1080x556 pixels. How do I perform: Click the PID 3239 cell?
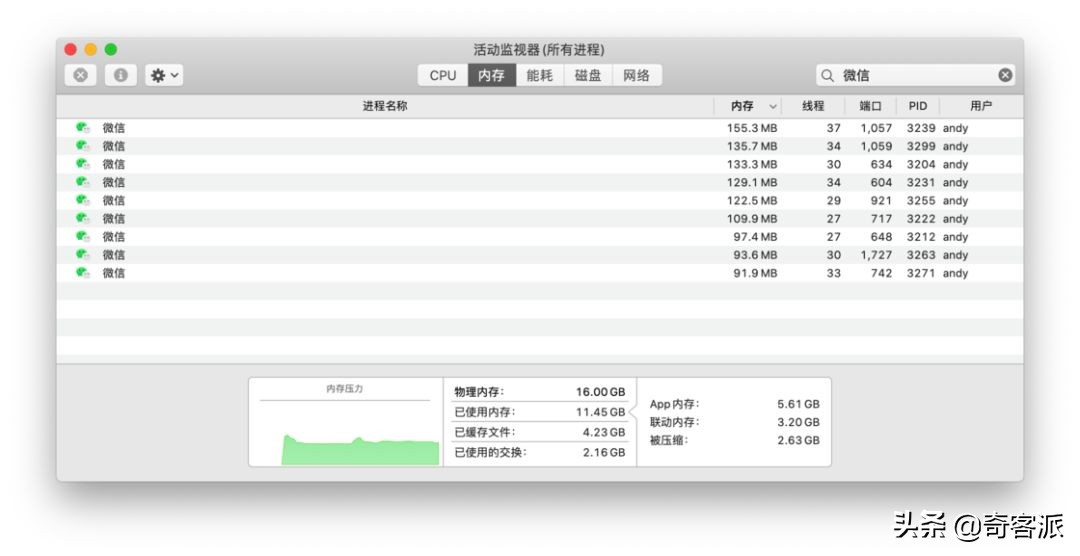point(921,128)
